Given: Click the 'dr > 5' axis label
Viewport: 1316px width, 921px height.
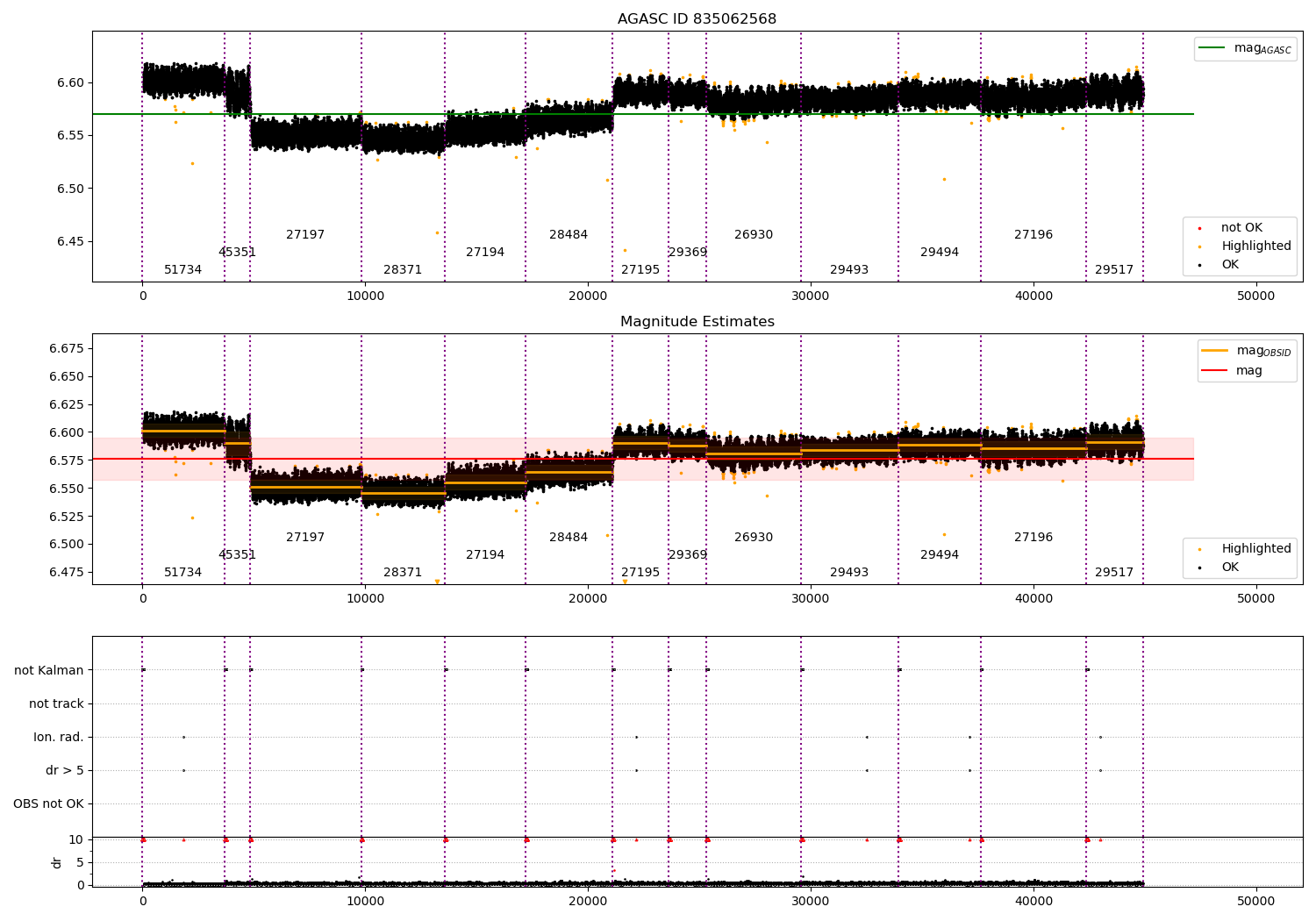Looking at the screenshot, I should click(x=65, y=770).
